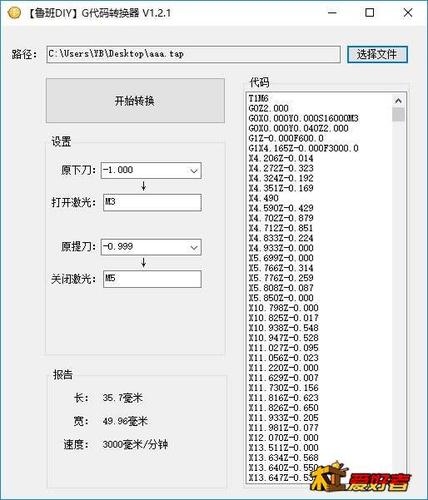The image size is (428, 500).
Task: Close the G代码转换器 window
Action: tap(408, 13)
